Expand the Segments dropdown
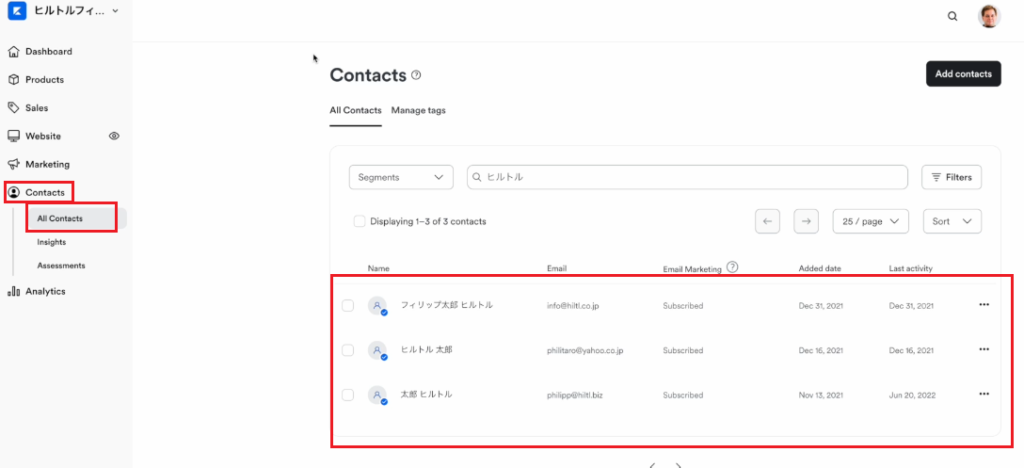 [x=402, y=177]
